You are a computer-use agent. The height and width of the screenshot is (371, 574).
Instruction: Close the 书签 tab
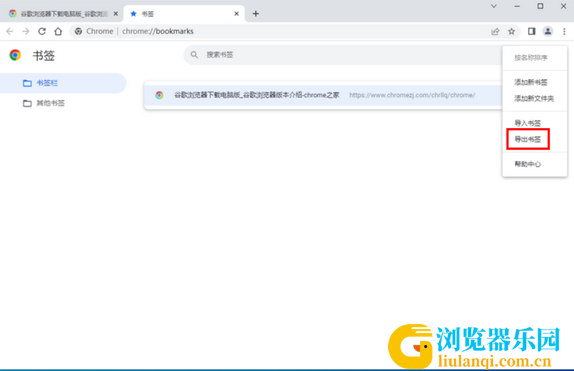pos(236,14)
